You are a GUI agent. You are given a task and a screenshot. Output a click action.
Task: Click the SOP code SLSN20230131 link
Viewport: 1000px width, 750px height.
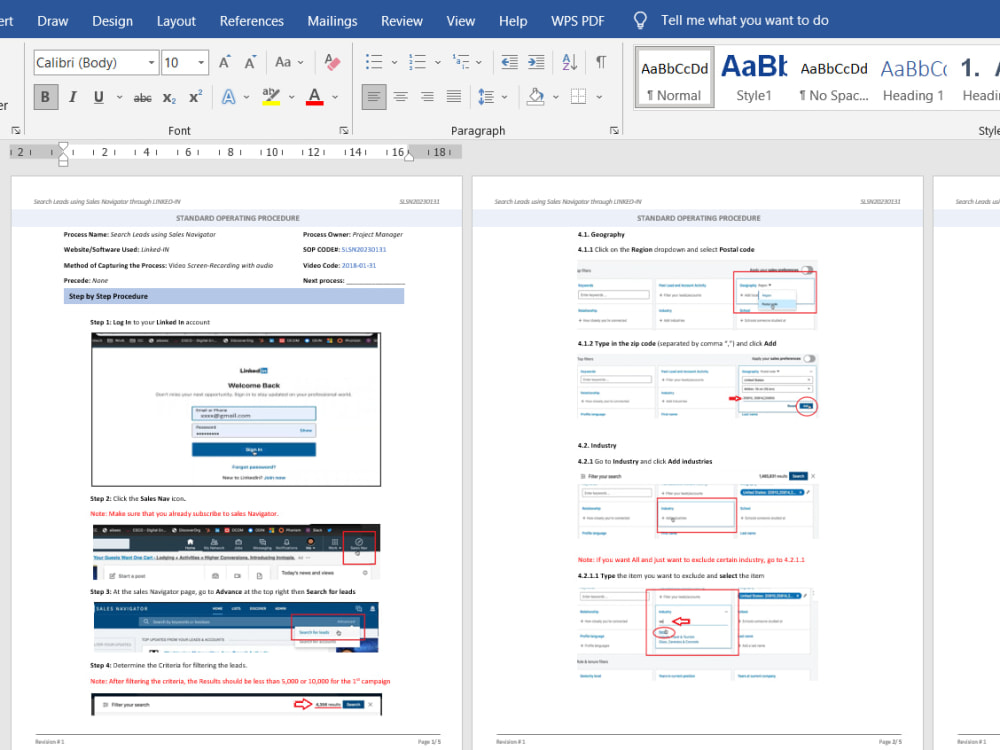(x=364, y=249)
